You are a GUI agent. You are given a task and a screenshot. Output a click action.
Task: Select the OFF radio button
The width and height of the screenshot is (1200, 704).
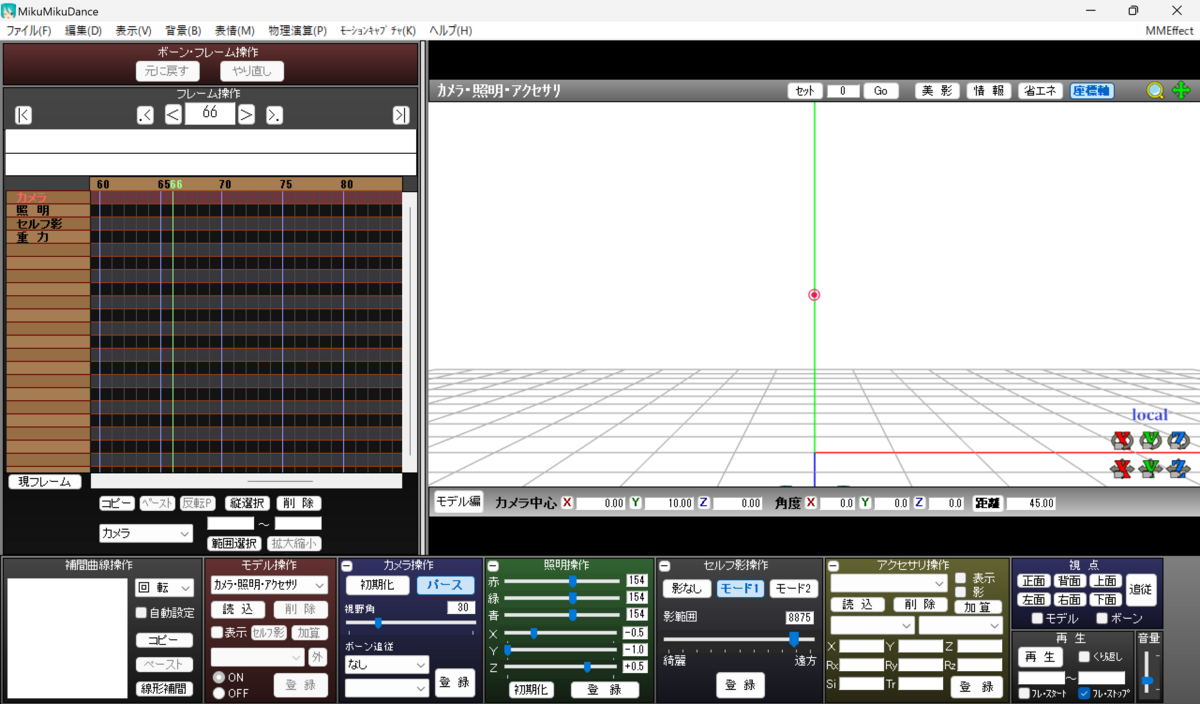pyautogui.click(x=219, y=693)
